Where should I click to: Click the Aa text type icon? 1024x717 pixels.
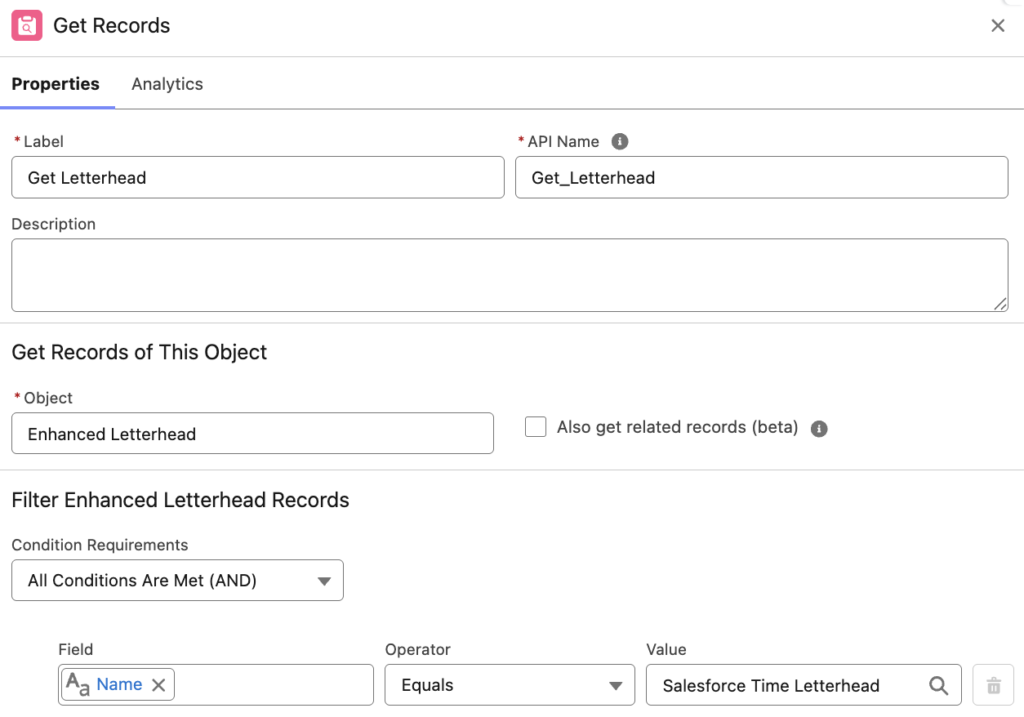coord(78,685)
